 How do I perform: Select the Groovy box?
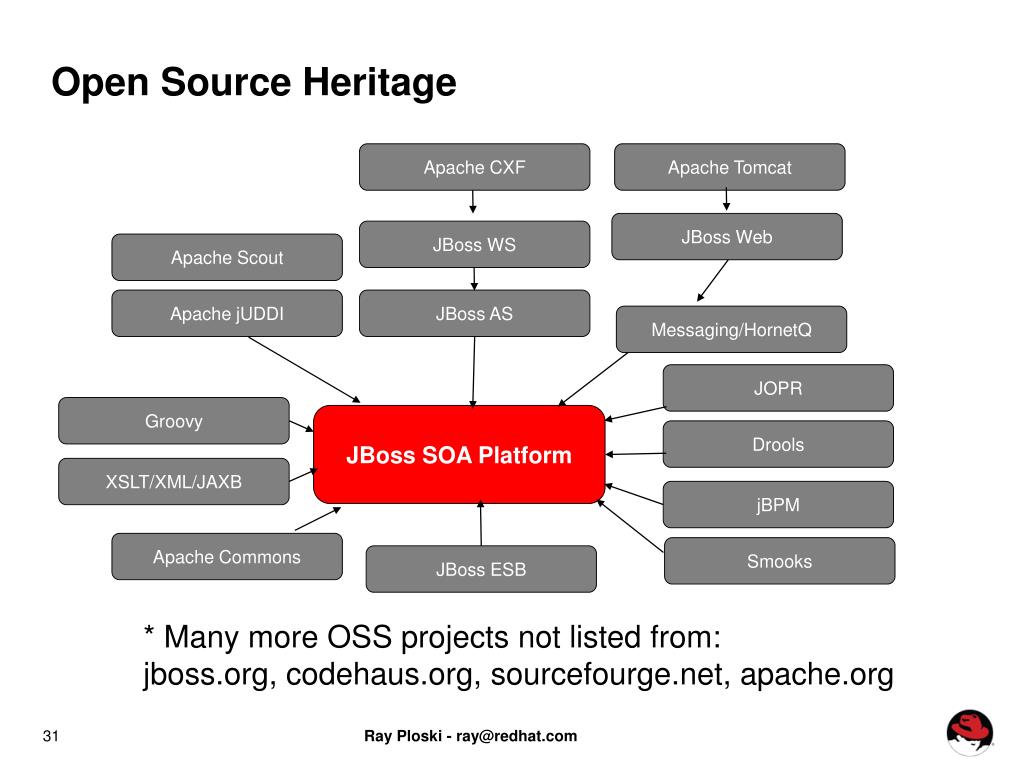point(174,421)
